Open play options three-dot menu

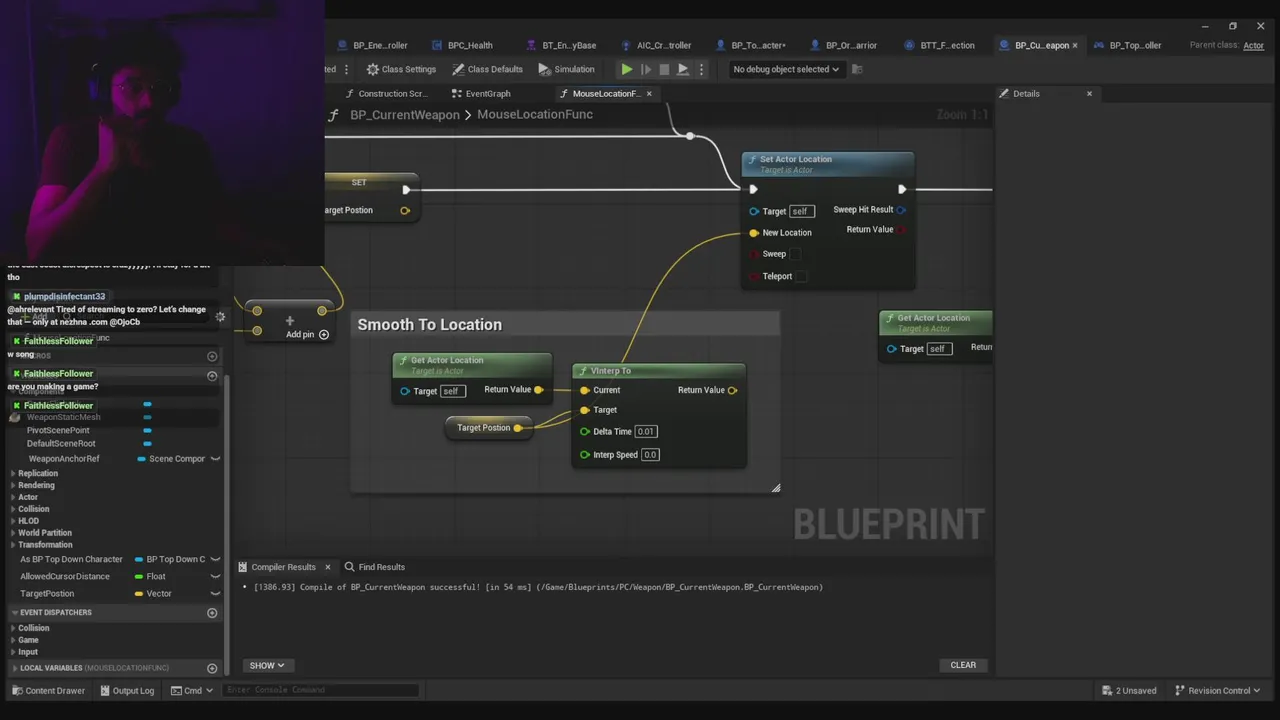pyautogui.click(x=701, y=69)
